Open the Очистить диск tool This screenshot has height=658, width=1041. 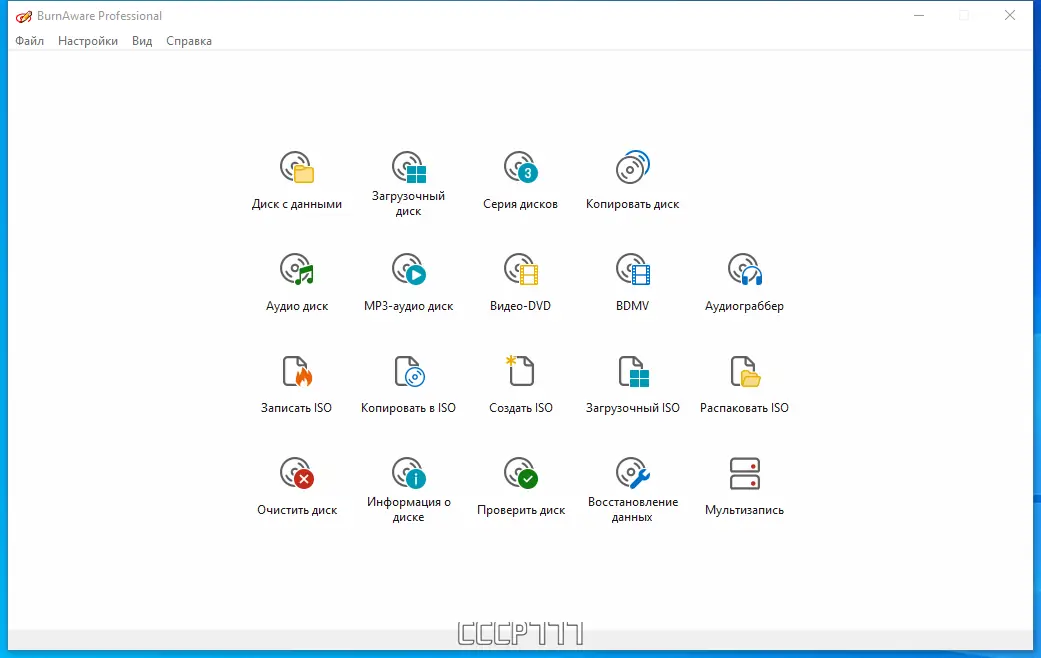(x=297, y=482)
